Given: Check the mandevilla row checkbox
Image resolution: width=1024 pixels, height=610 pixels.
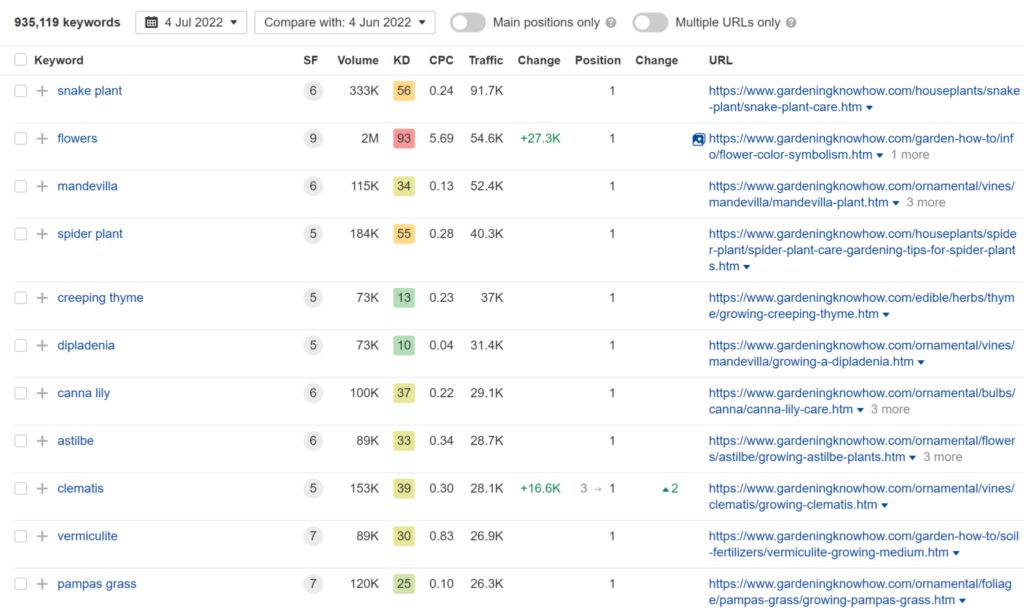Looking at the screenshot, I should click(x=21, y=186).
